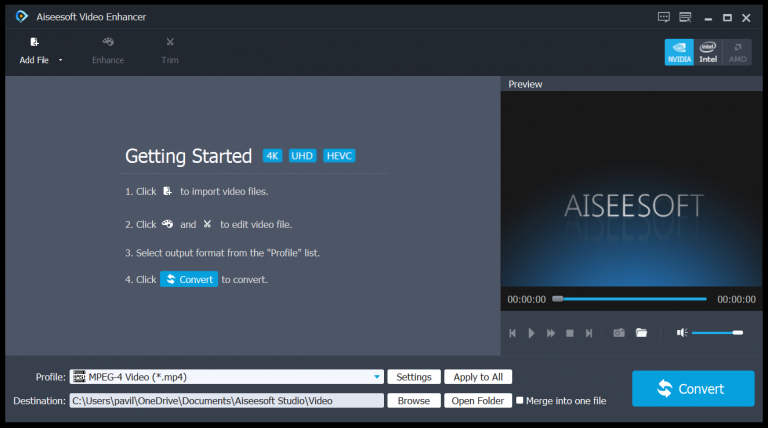Click the Getting Started heading

coord(189,156)
